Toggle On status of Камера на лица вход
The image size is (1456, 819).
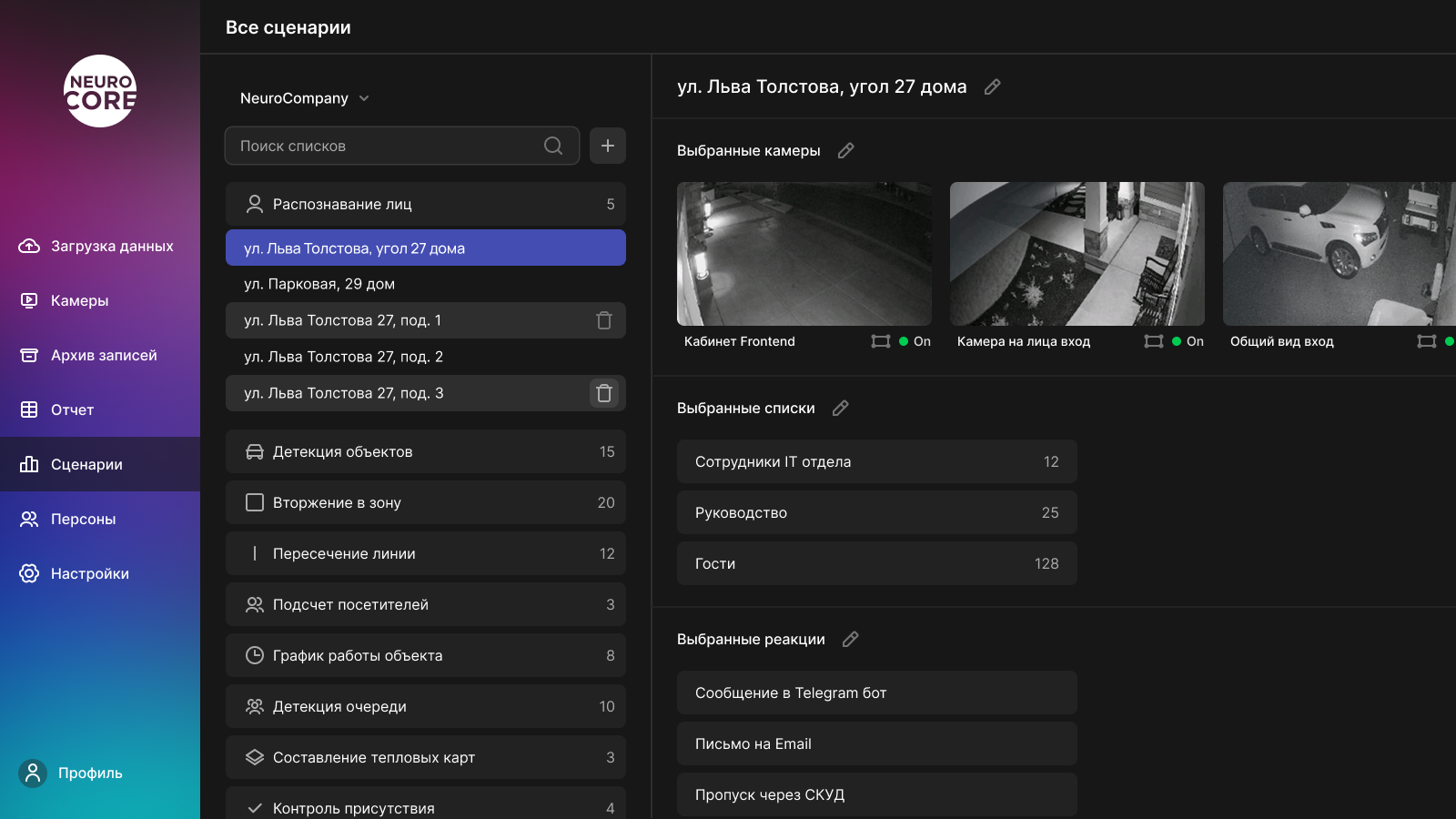[1188, 341]
